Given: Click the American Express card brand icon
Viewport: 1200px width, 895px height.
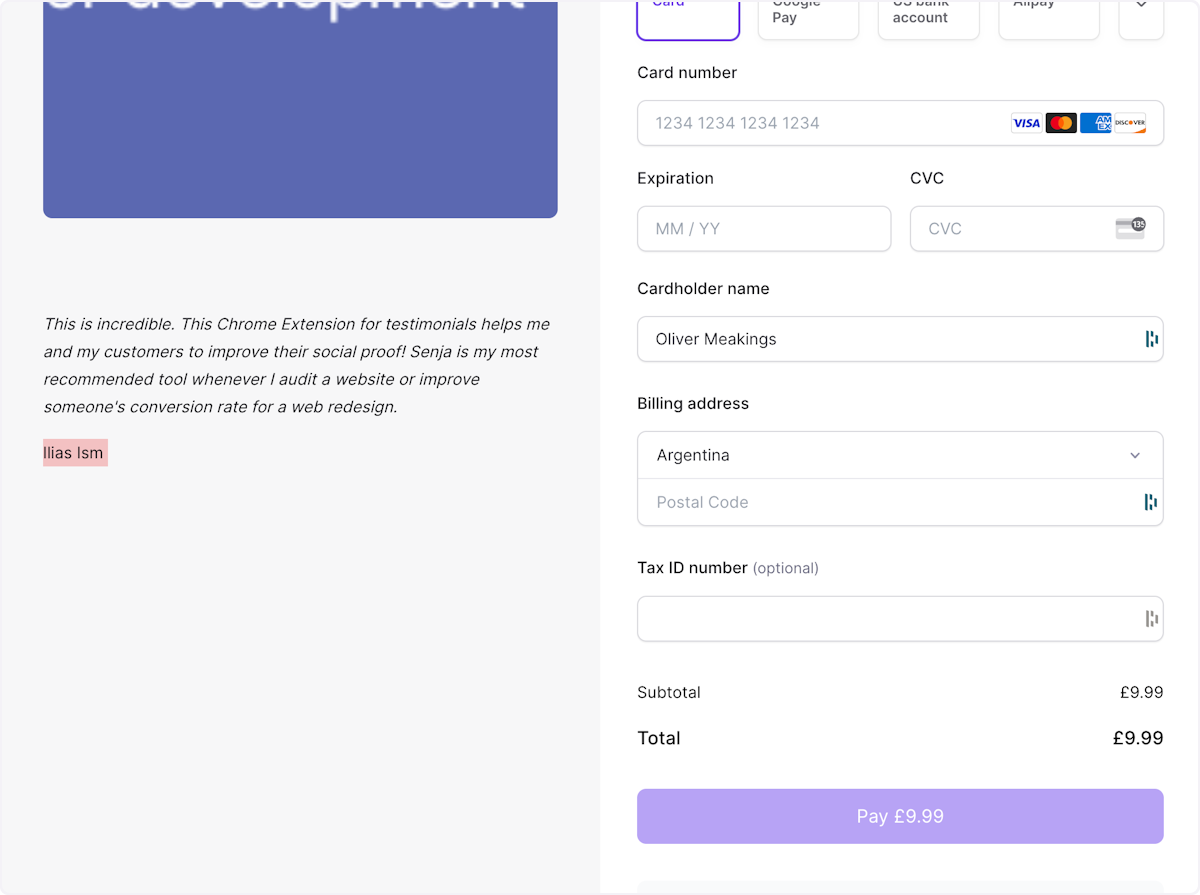Looking at the screenshot, I should click(1095, 122).
